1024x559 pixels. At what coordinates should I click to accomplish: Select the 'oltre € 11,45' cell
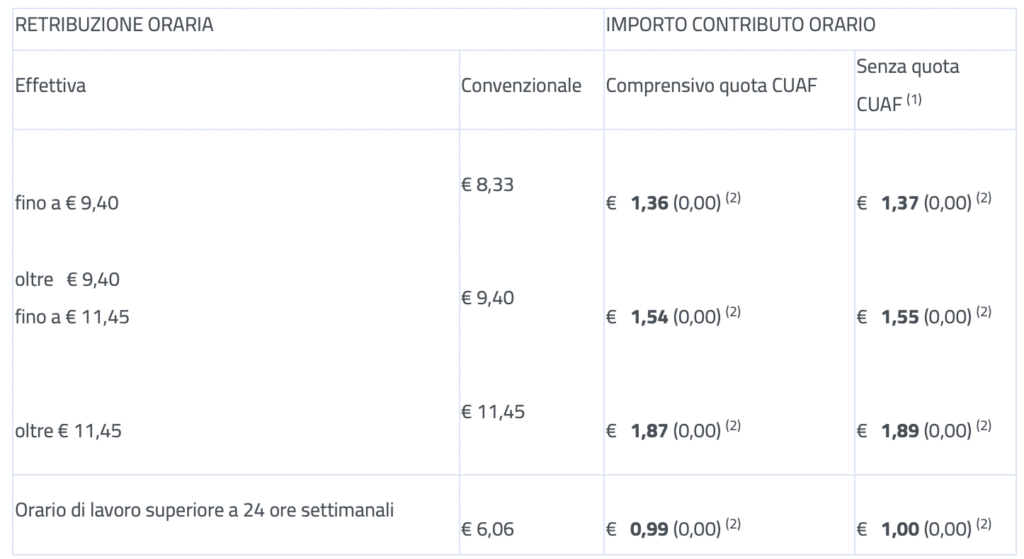[x=69, y=431]
